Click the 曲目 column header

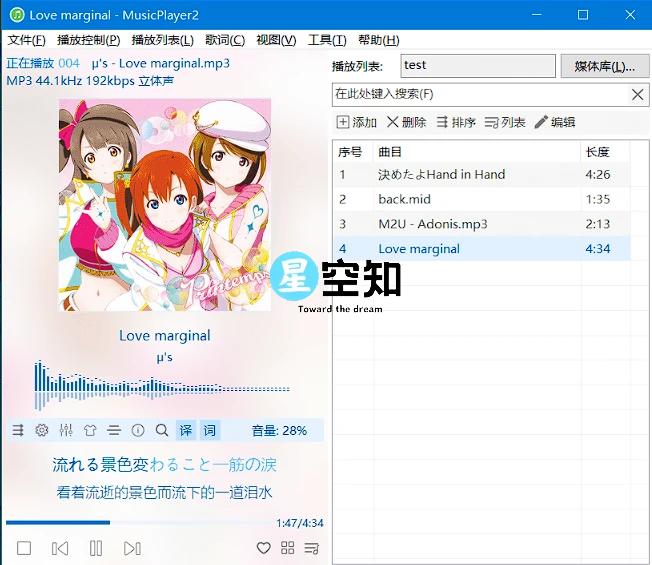(477, 152)
